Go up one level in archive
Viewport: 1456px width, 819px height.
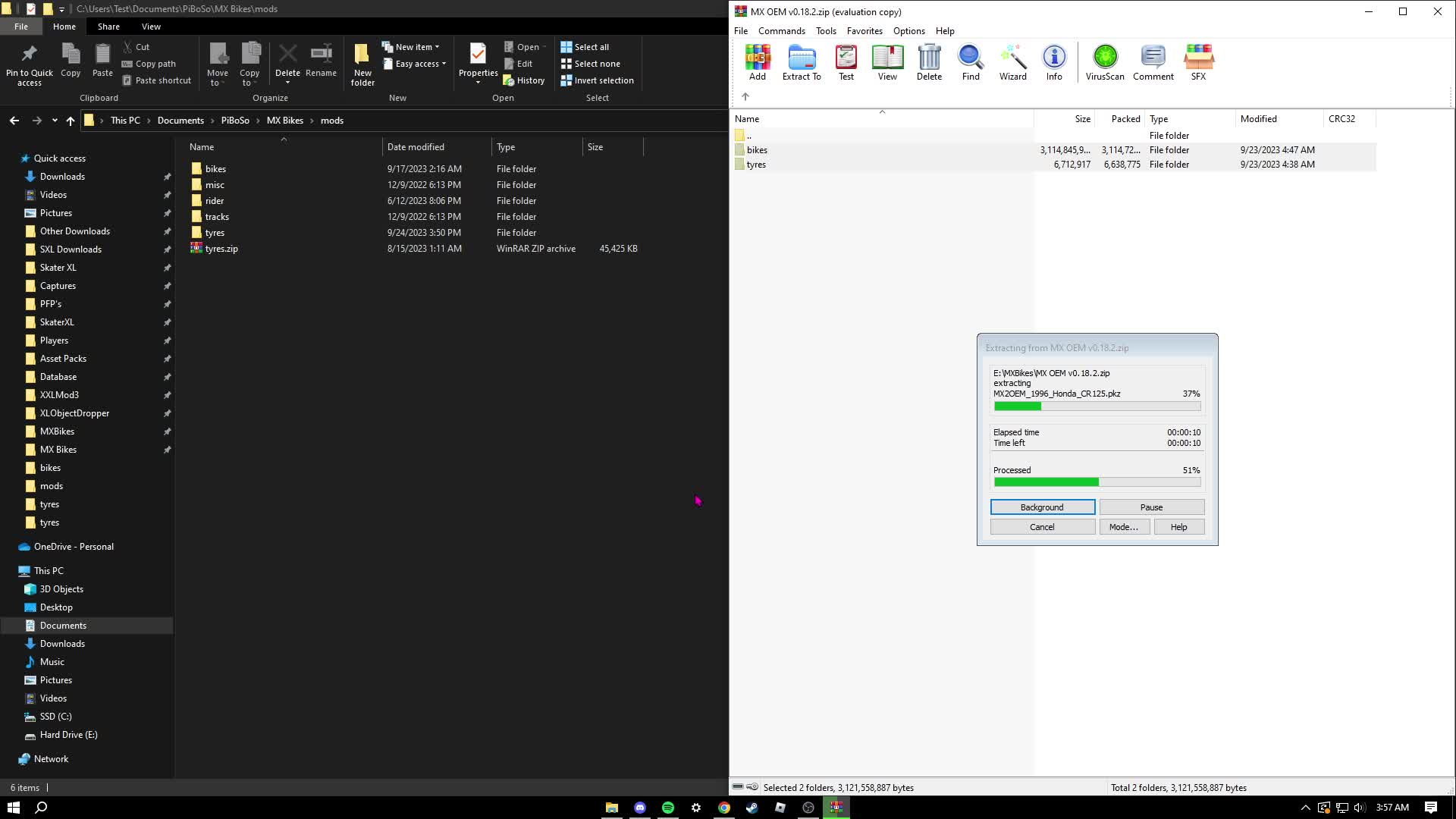point(745,96)
